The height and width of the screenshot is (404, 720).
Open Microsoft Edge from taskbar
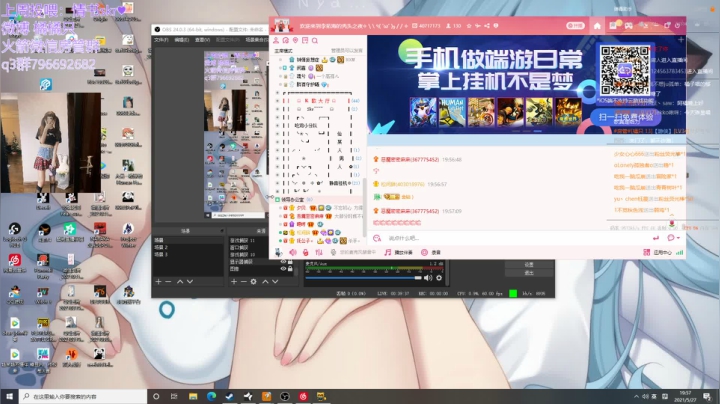point(211,396)
